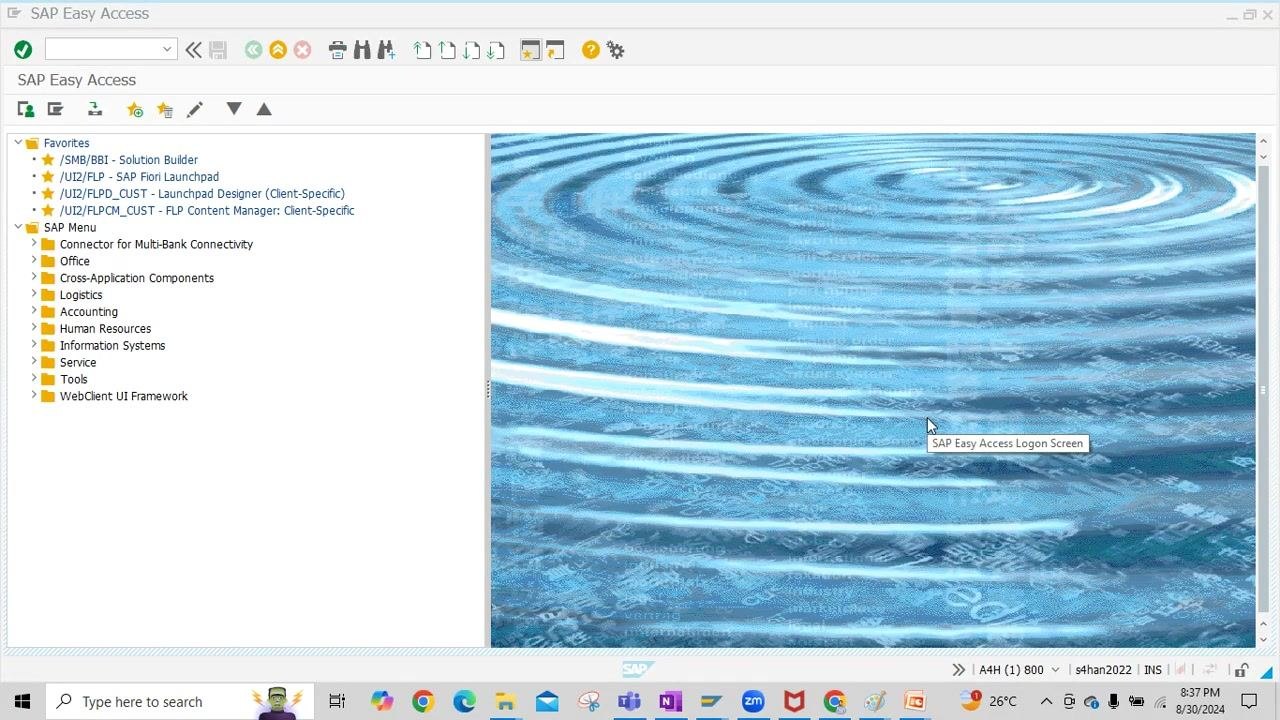Select /UI2/FLPD_CUST Launchpad Designer favorite
The width and height of the screenshot is (1280, 720).
click(x=202, y=194)
